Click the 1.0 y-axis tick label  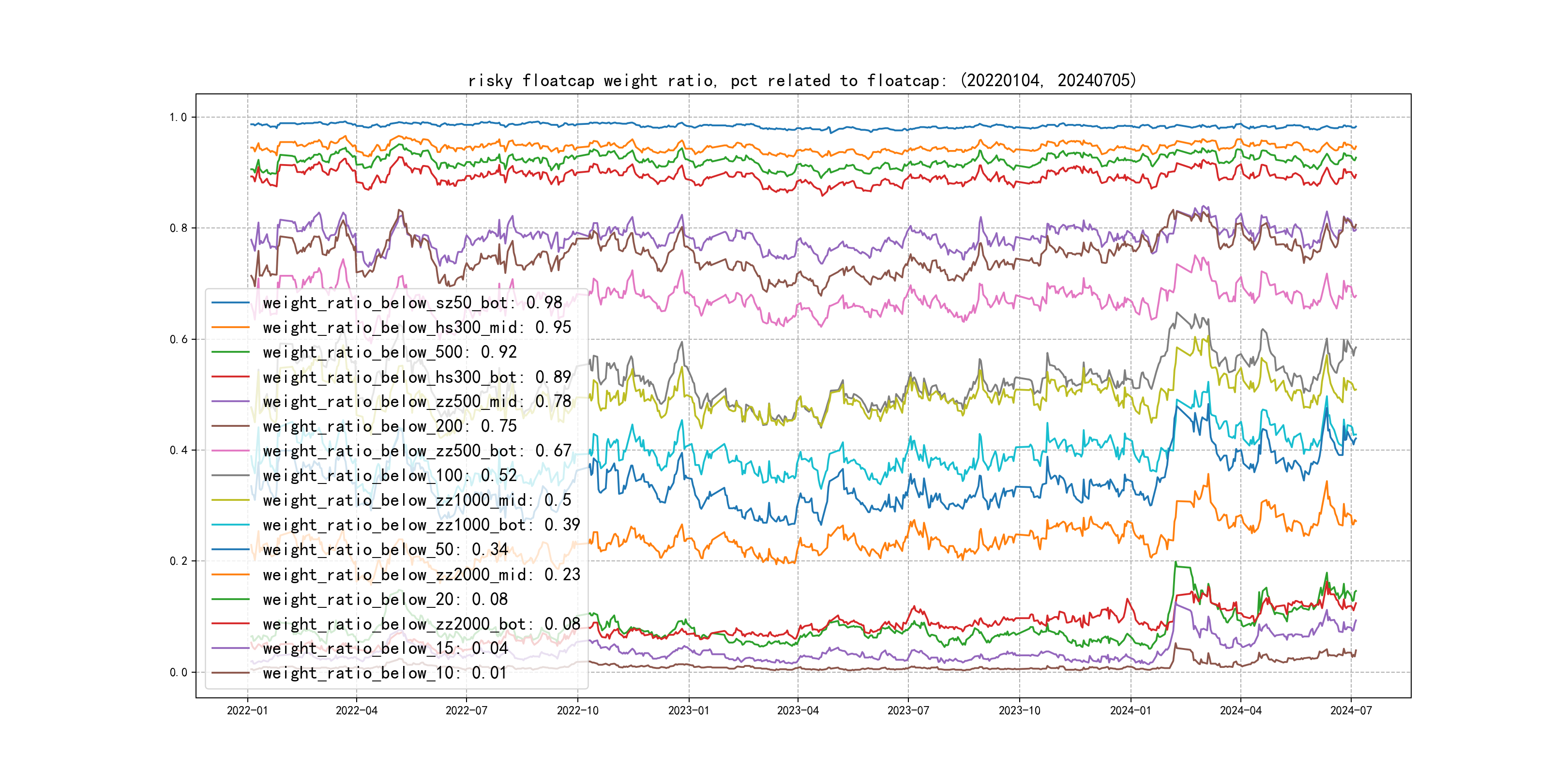coord(178,118)
